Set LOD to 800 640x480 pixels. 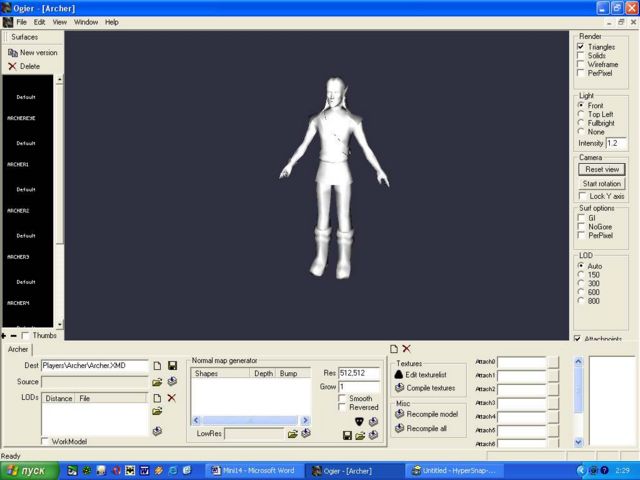581,301
